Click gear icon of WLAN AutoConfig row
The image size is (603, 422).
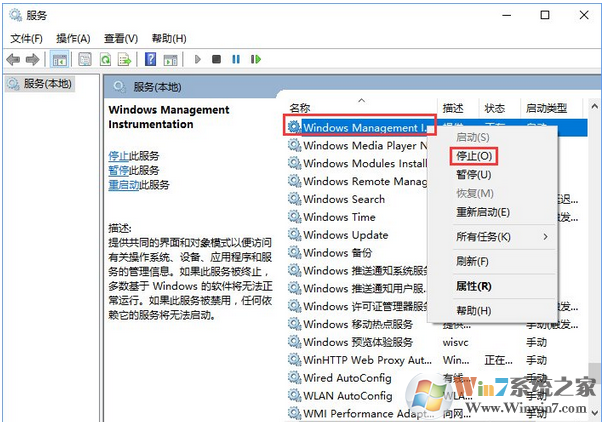coord(294,395)
